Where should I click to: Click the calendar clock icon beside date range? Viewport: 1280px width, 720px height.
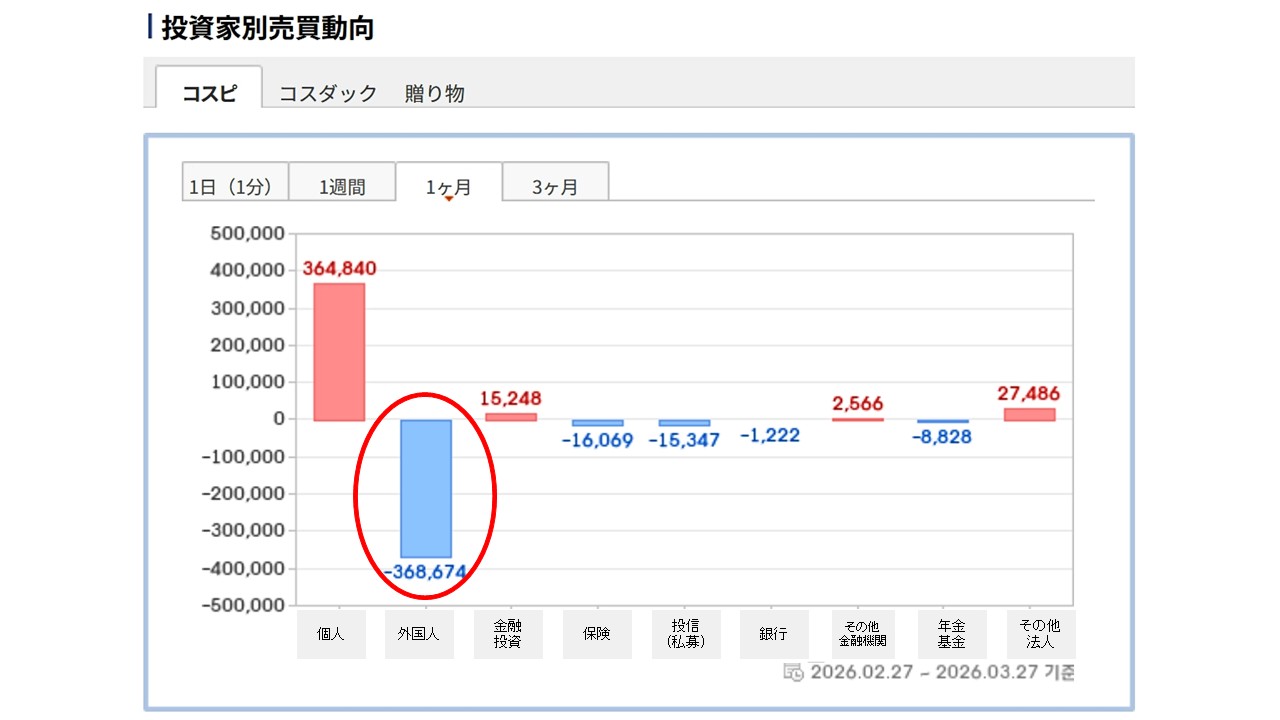(793, 672)
